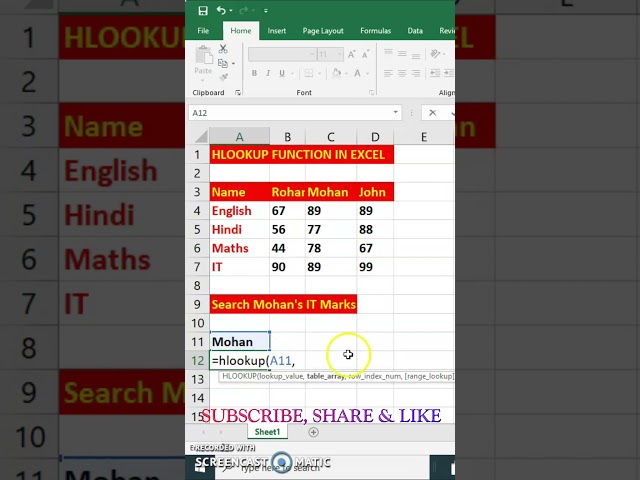Image resolution: width=640 pixels, height=480 pixels.
Task: Click the Format Painter brush icon
Action: pyautogui.click(x=223, y=78)
